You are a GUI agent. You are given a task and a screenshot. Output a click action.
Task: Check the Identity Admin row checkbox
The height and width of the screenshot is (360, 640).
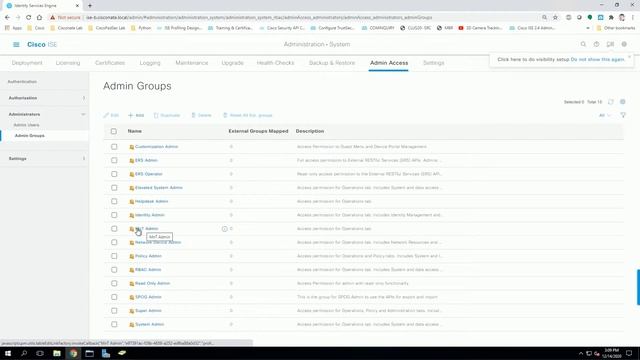pyautogui.click(x=114, y=215)
